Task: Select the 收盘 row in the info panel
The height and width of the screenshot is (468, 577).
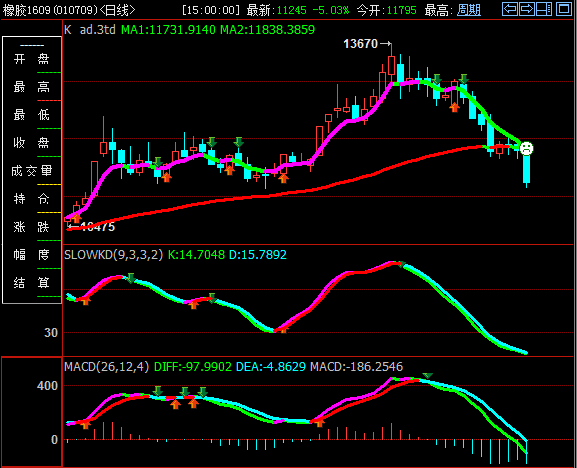Action: pos(32,143)
